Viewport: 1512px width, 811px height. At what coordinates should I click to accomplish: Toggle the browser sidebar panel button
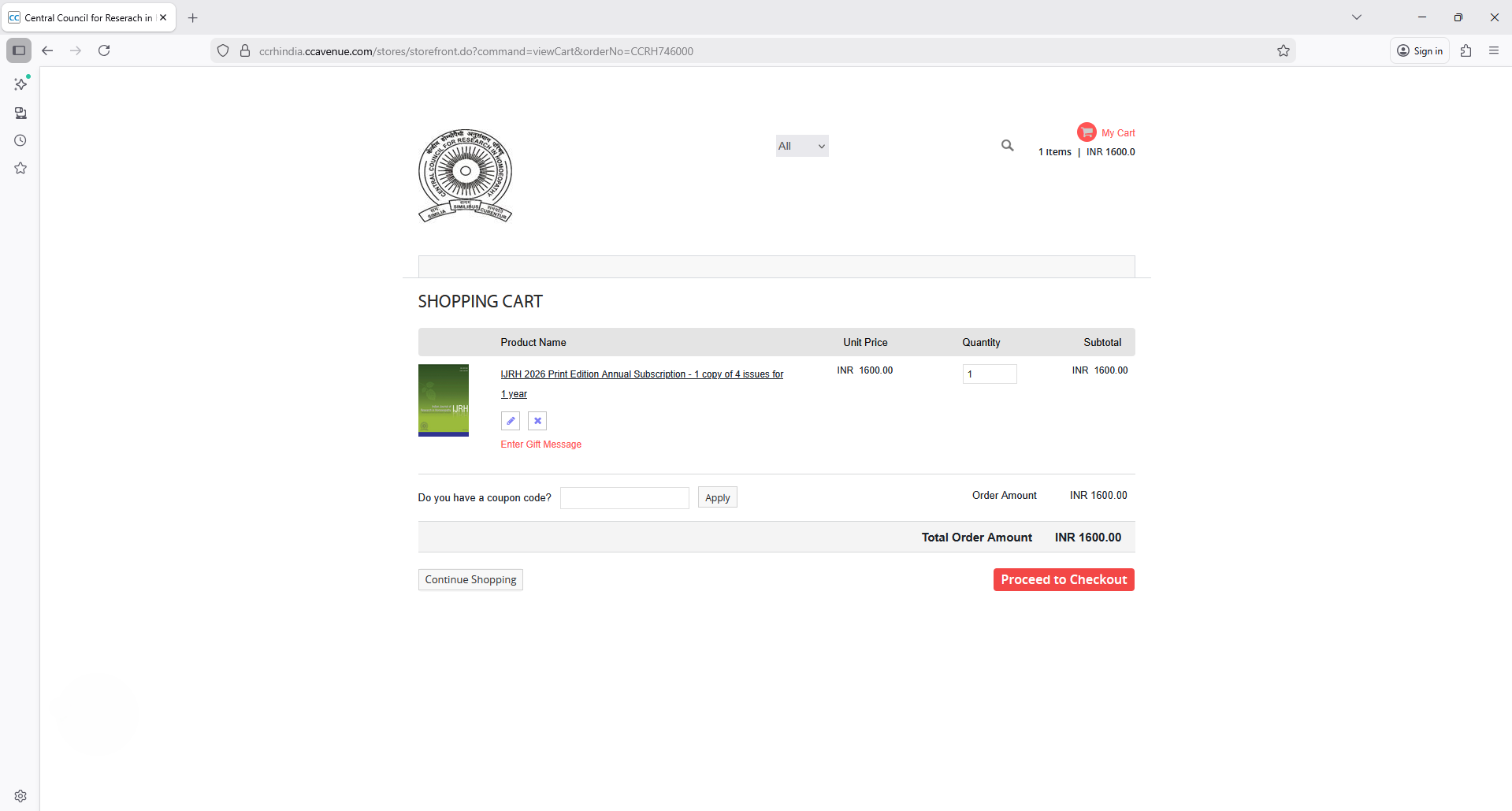click(19, 51)
